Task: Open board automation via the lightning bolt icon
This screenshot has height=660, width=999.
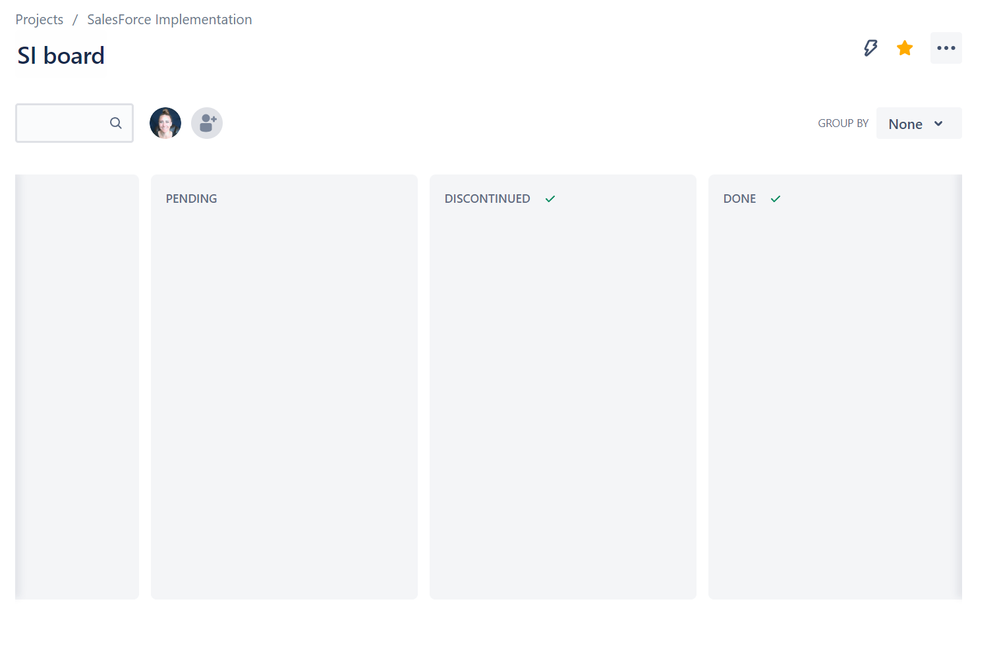Action: click(870, 47)
